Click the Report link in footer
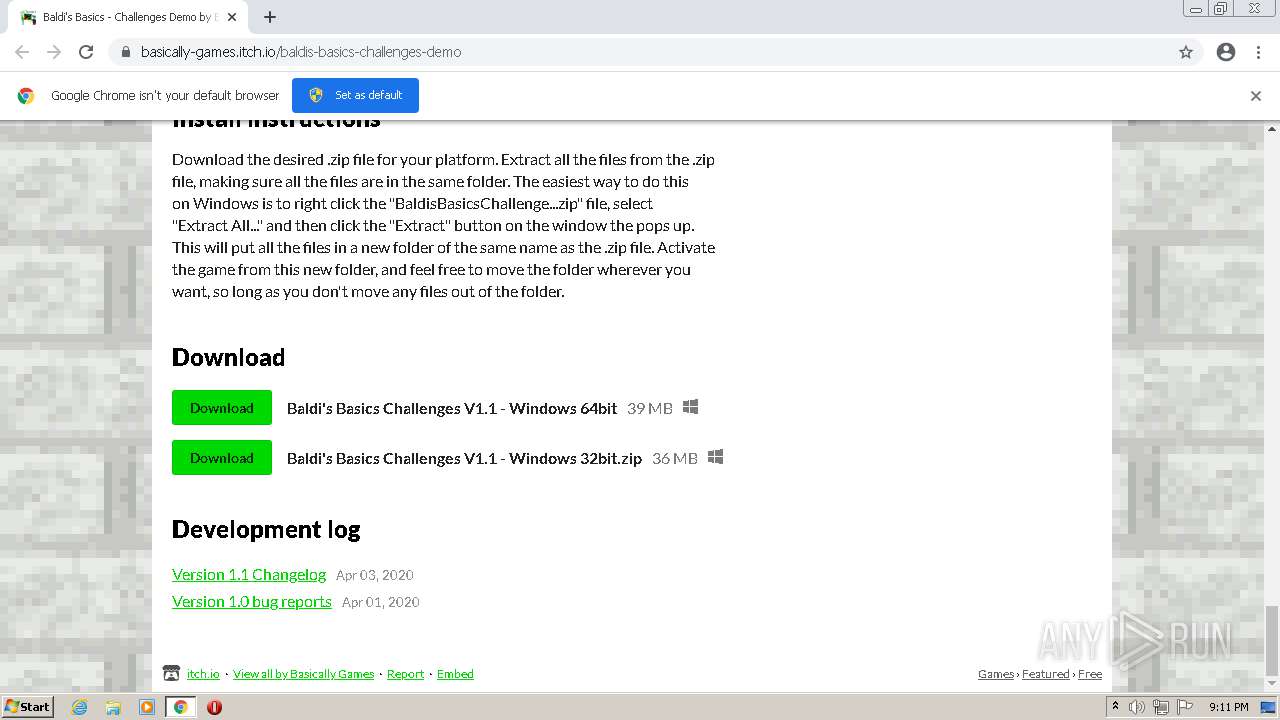The image size is (1280, 720). pos(405,674)
